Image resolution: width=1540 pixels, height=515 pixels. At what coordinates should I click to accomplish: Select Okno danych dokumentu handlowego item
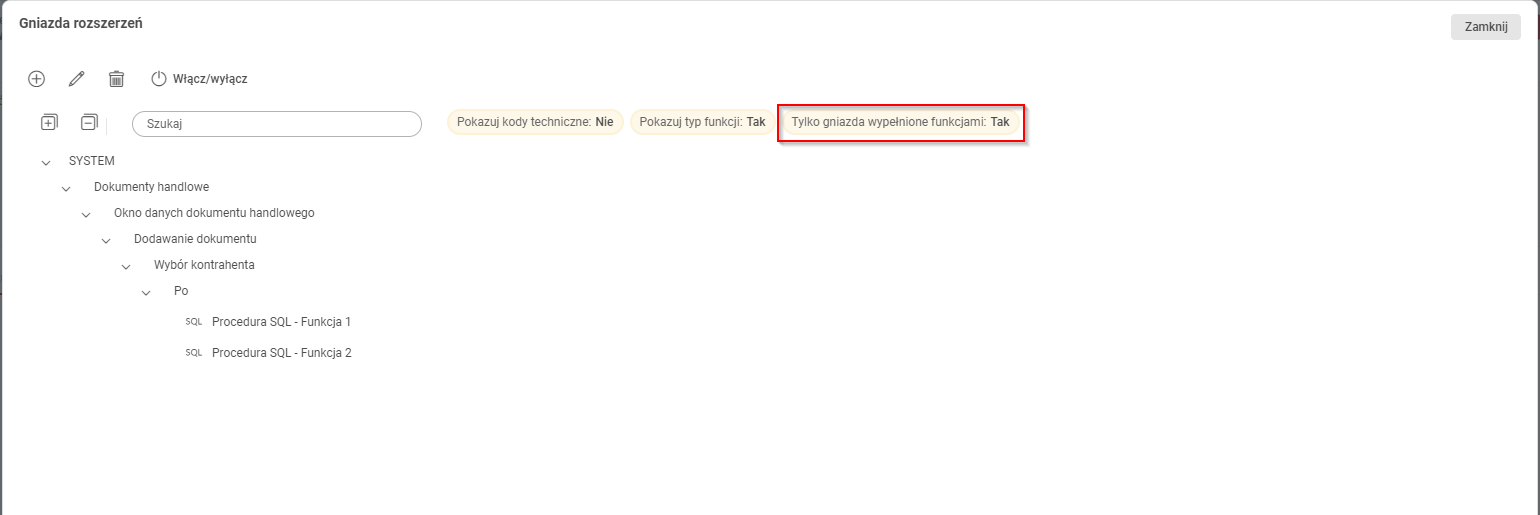pos(214,213)
